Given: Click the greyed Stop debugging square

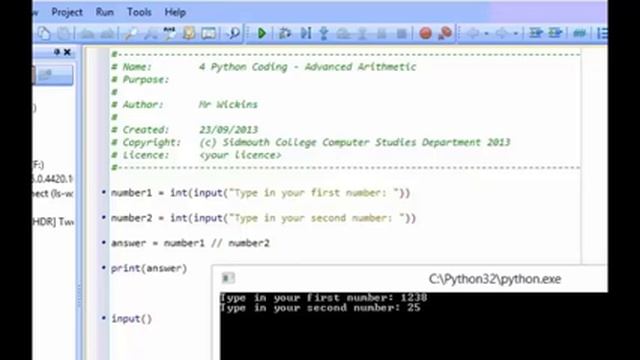Looking at the screenshot, I should [402, 33].
